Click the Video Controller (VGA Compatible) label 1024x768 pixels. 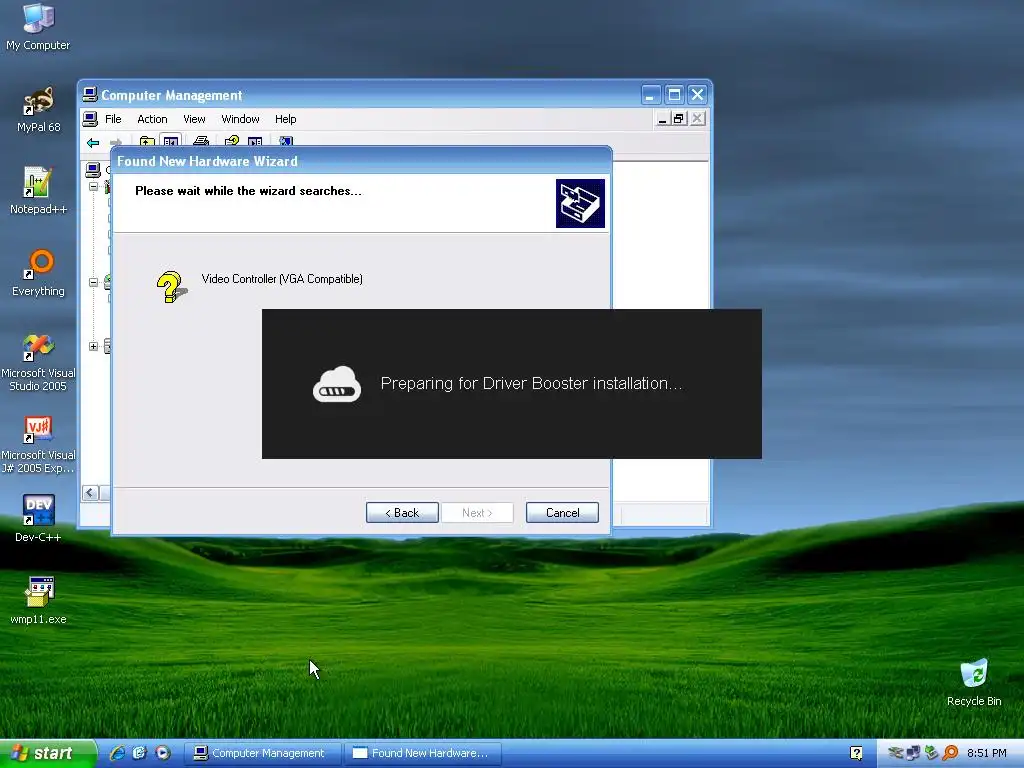[282, 279]
